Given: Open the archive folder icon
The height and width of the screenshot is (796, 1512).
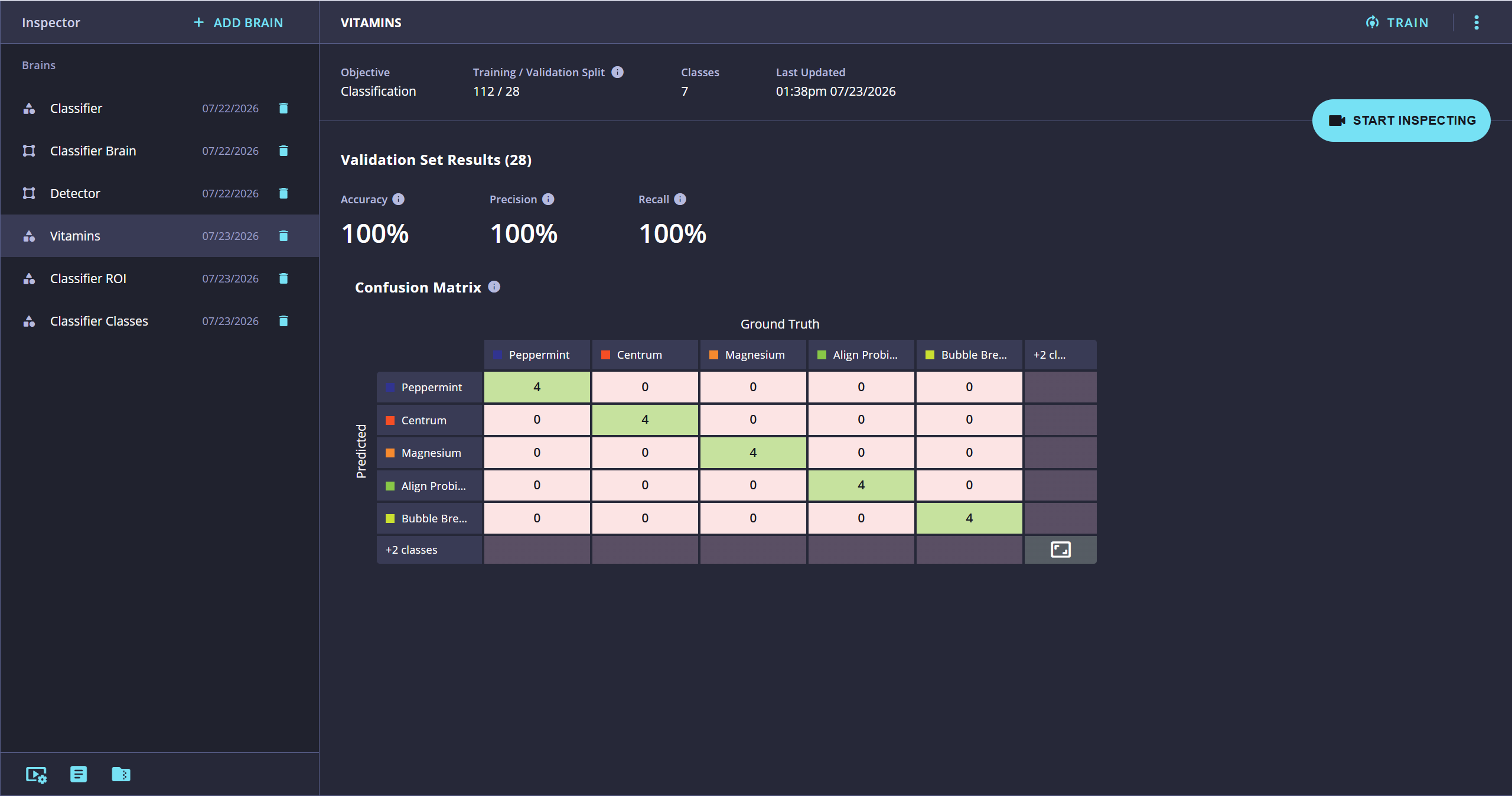Looking at the screenshot, I should point(121,774).
